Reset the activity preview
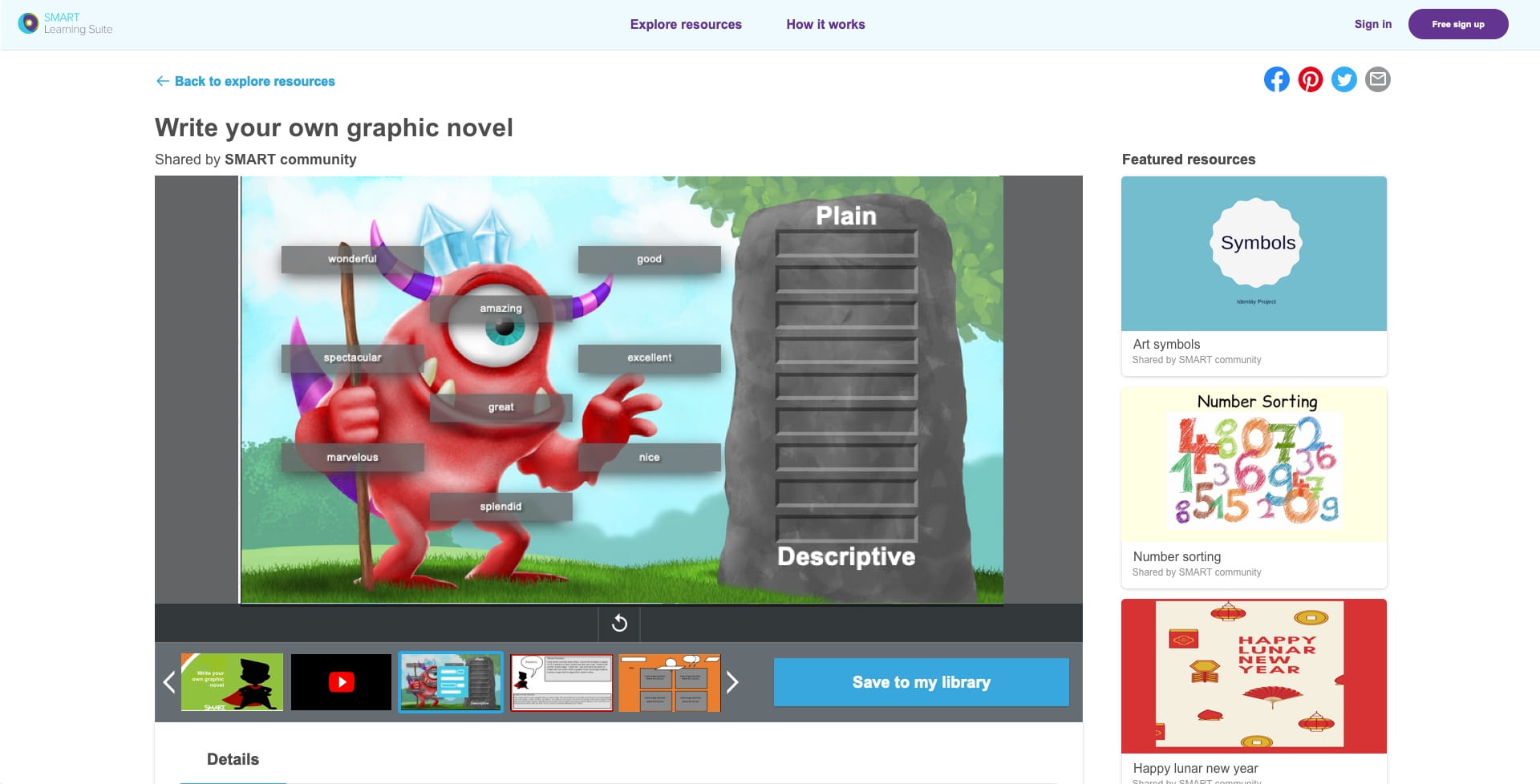Viewport: 1540px width, 784px height. [x=618, y=623]
